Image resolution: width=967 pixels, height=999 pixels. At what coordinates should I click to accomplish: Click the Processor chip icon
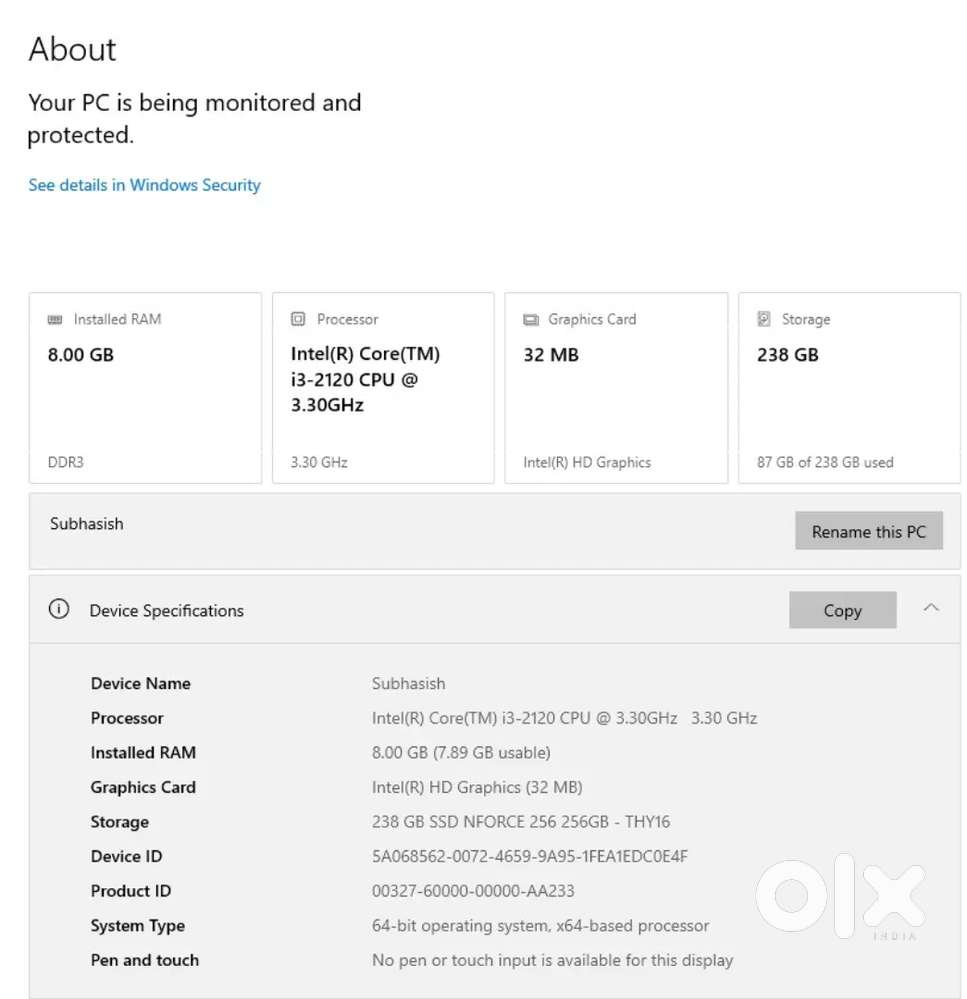pyautogui.click(x=297, y=319)
